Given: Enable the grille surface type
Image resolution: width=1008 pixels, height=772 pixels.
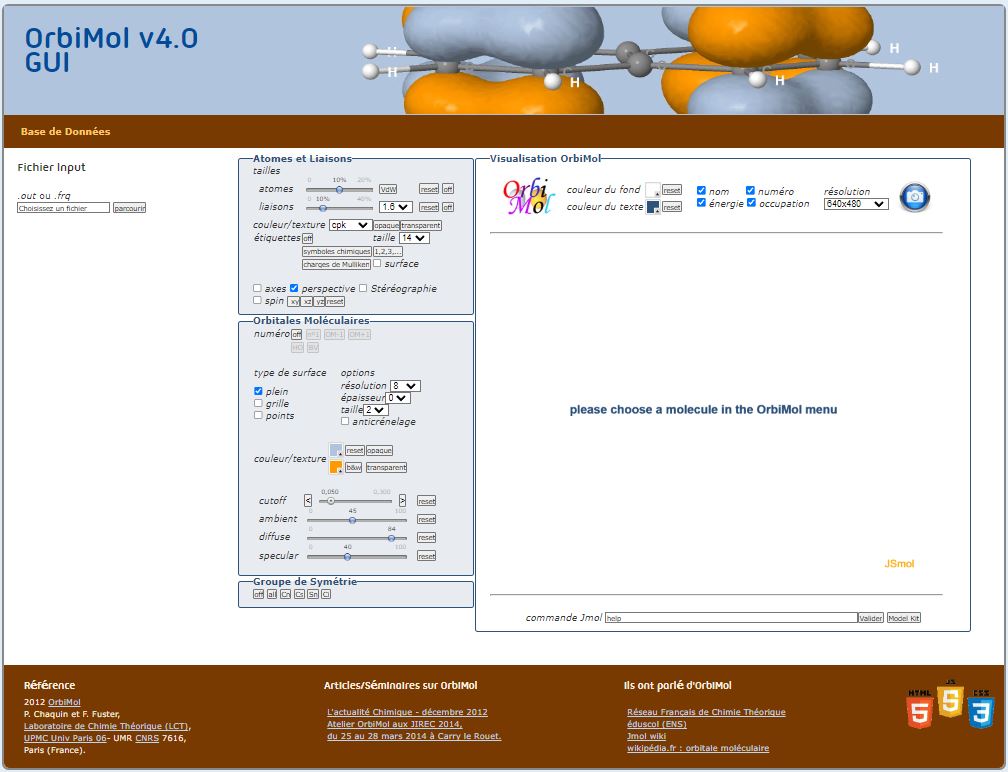Looking at the screenshot, I should pos(258,403).
